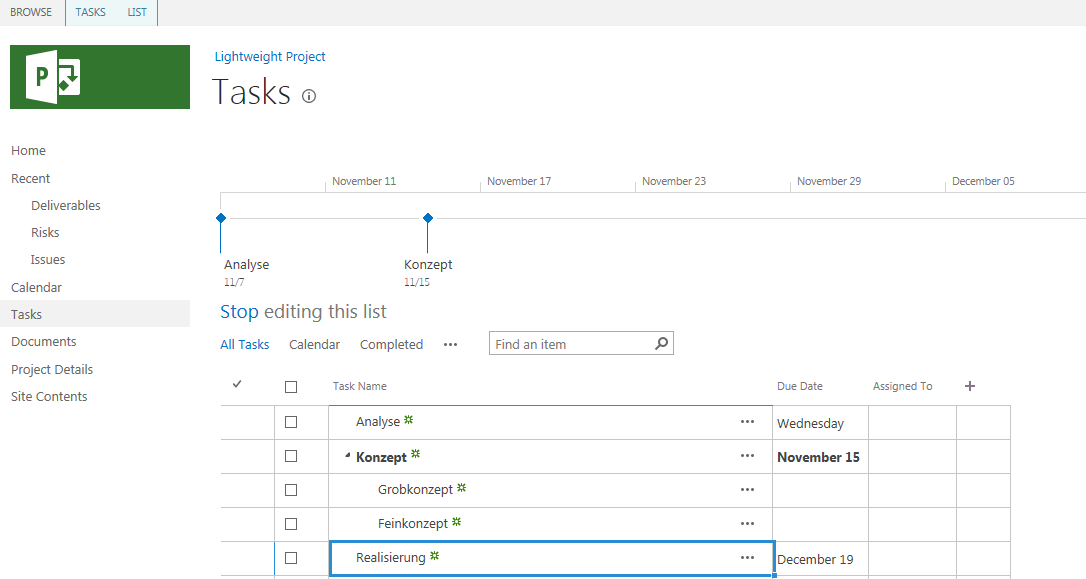Screen dimensions: 1086x579
Task: Check the box for the Realisierung task
Action: [291, 558]
